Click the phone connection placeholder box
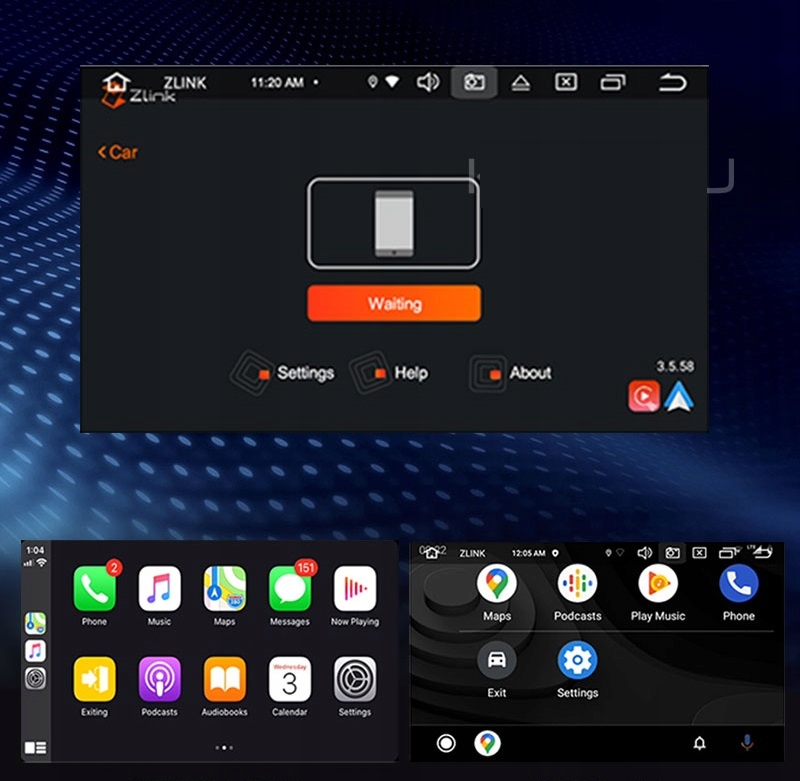Image resolution: width=800 pixels, height=781 pixels. [x=393, y=223]
